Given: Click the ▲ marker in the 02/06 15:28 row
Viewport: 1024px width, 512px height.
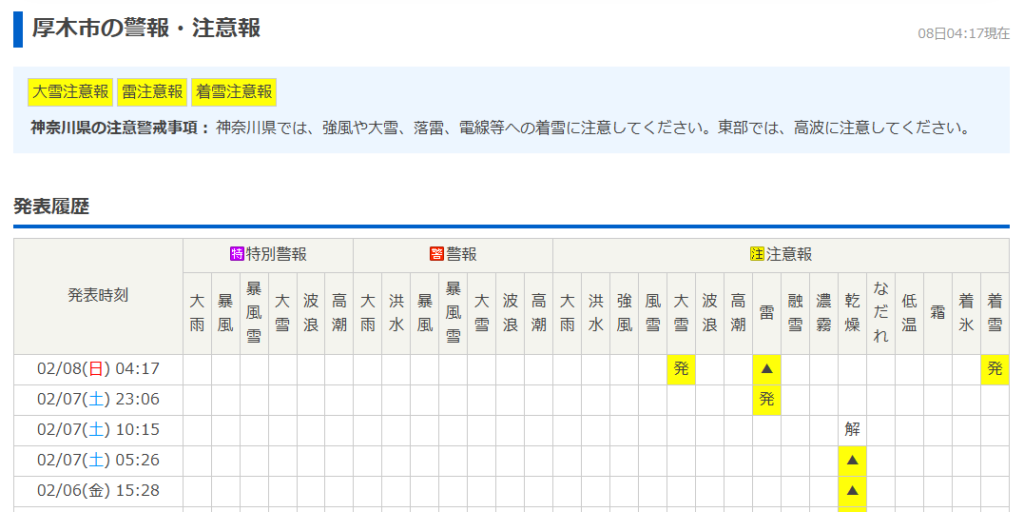Looking at the screenshot, I should [852, 491].
